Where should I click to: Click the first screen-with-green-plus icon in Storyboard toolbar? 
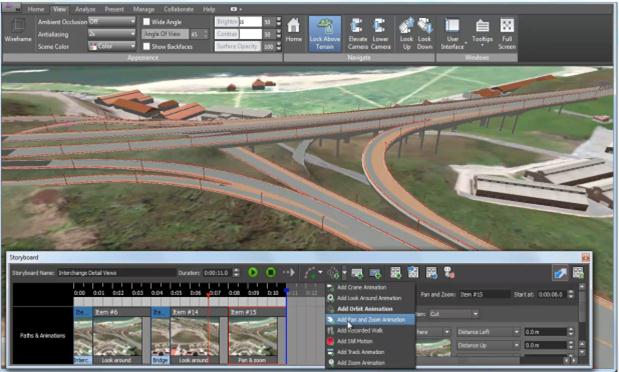[357, 273]
